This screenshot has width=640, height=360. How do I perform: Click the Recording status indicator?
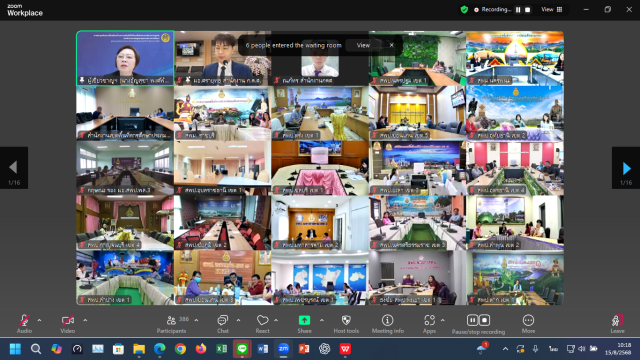[x=492, y=9]
